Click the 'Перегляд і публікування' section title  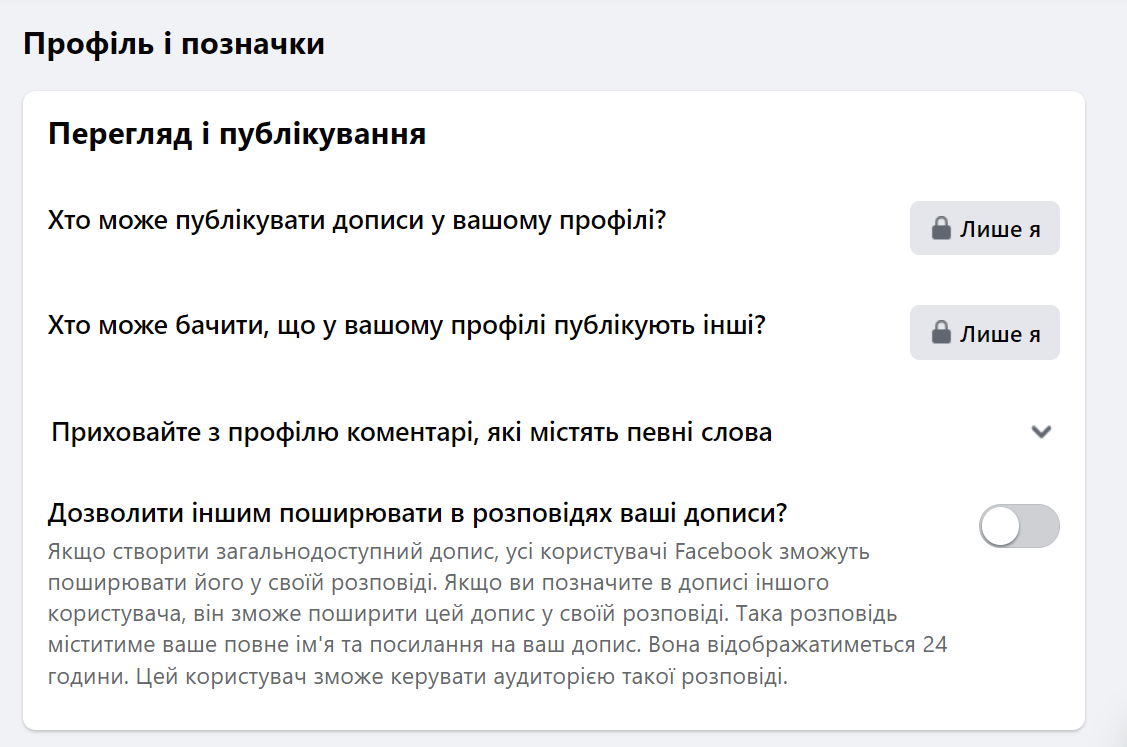pyautogui.click(x=237, y=135)
